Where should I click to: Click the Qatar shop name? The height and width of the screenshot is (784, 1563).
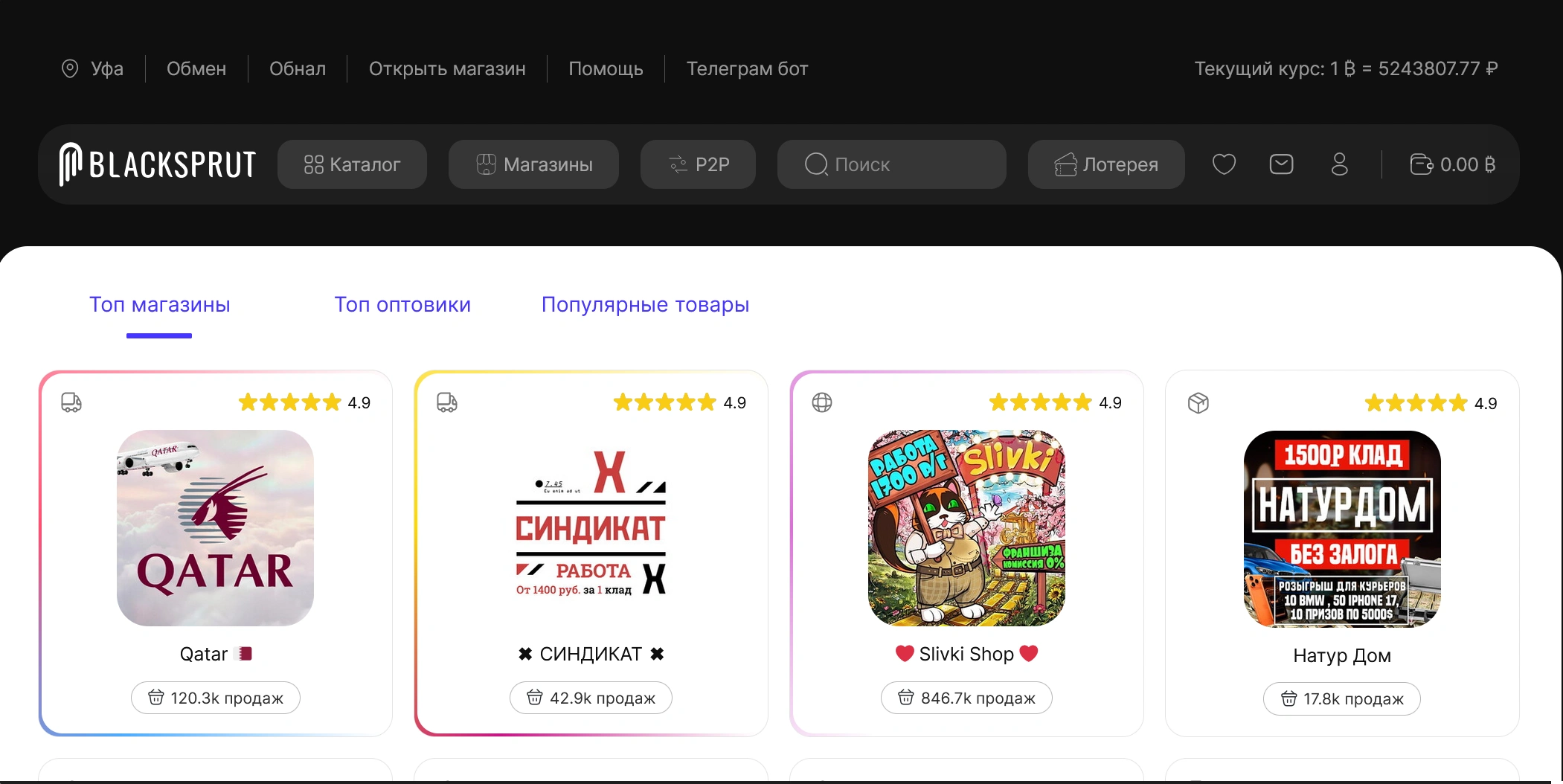pos(216,654)
